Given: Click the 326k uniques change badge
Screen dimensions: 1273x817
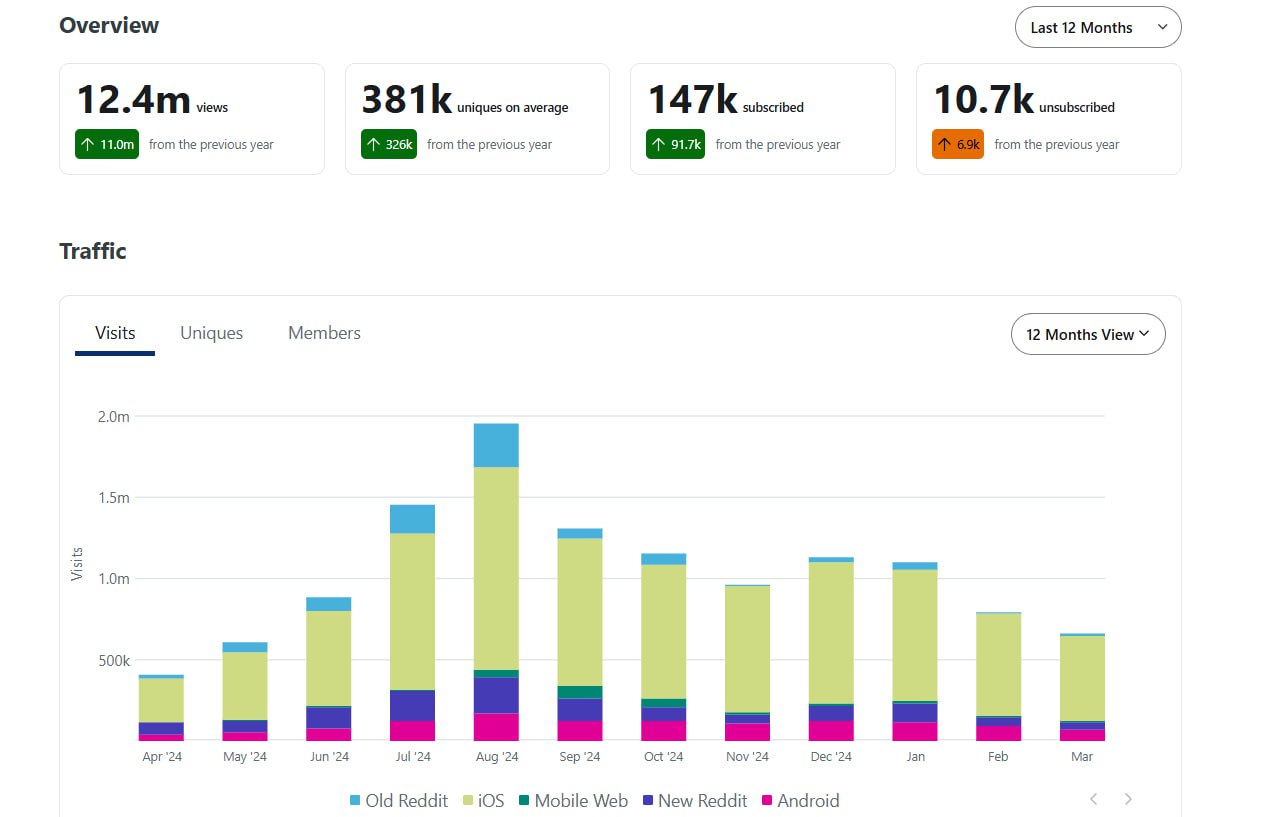Looking at the screenshot, I should (388, 144).
